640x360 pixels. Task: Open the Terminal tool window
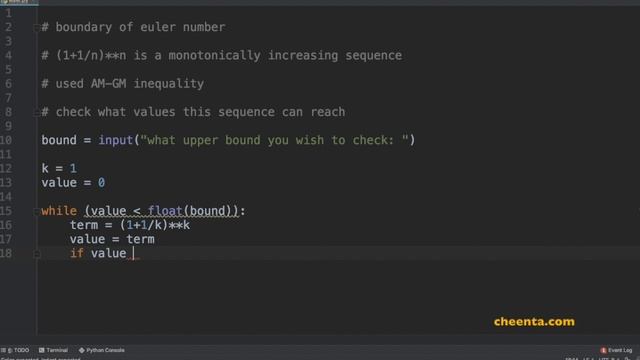pos(53,350)
